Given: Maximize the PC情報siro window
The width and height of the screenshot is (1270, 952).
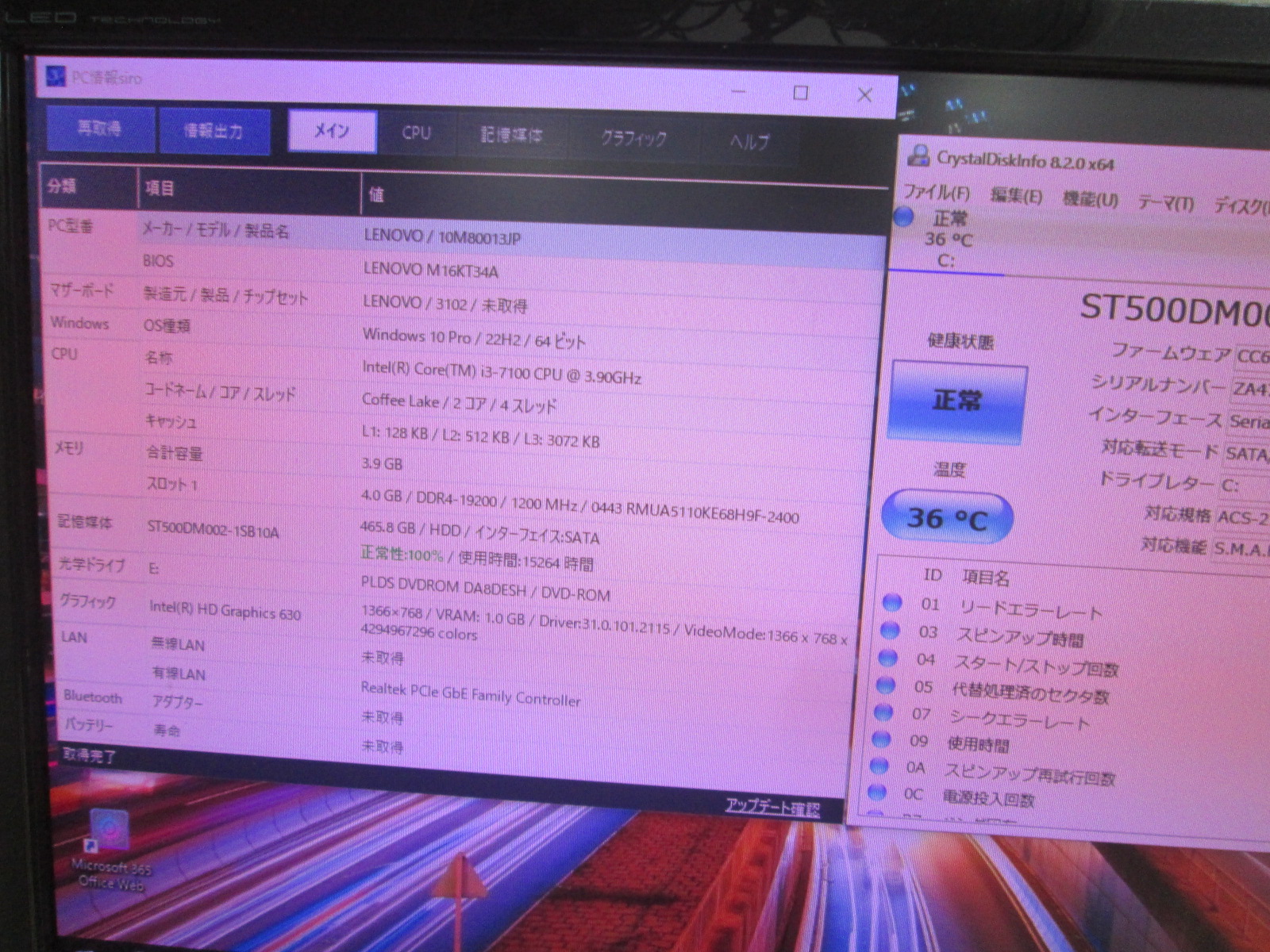Looking at the screenshot, I should pos(801,93).
